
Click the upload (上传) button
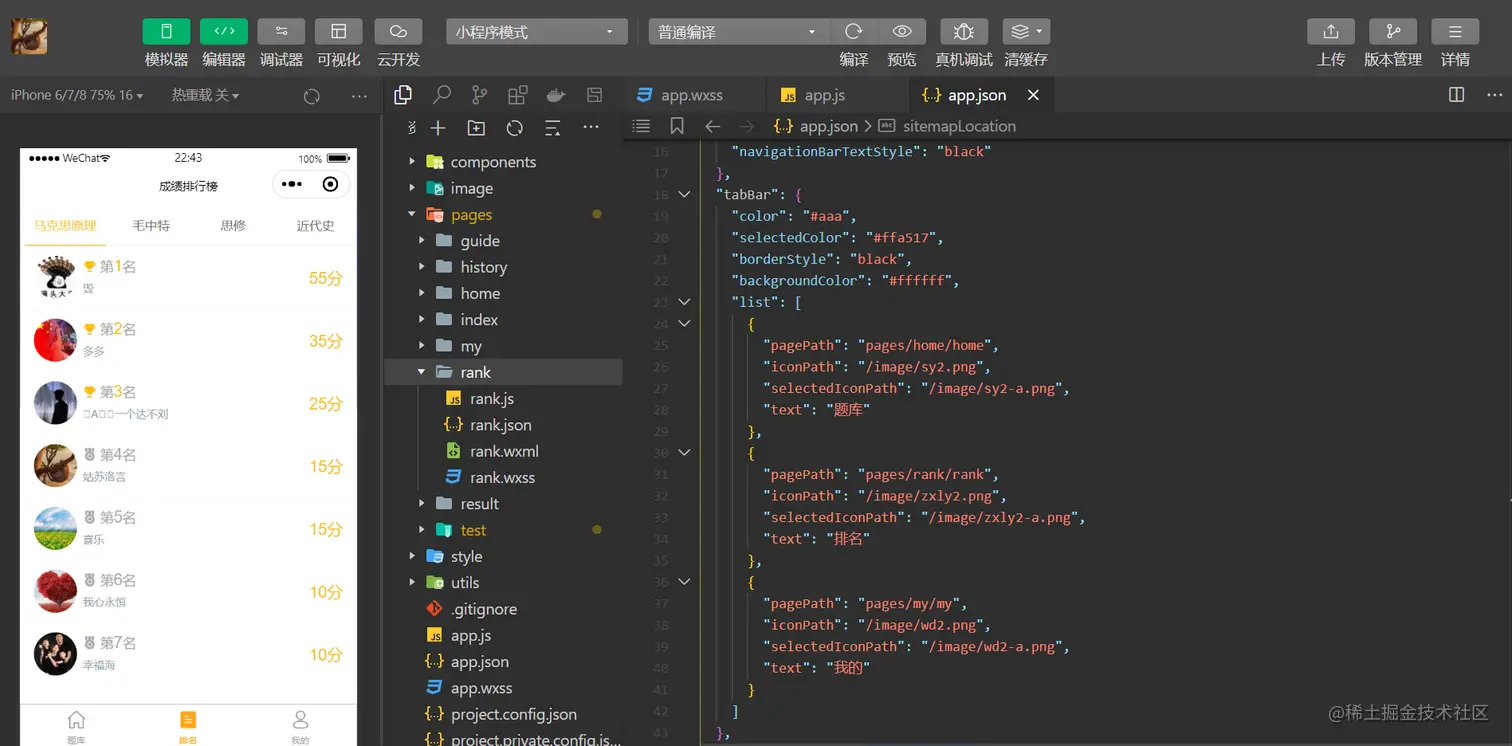pyautogui.click(x=1331, y=31)
